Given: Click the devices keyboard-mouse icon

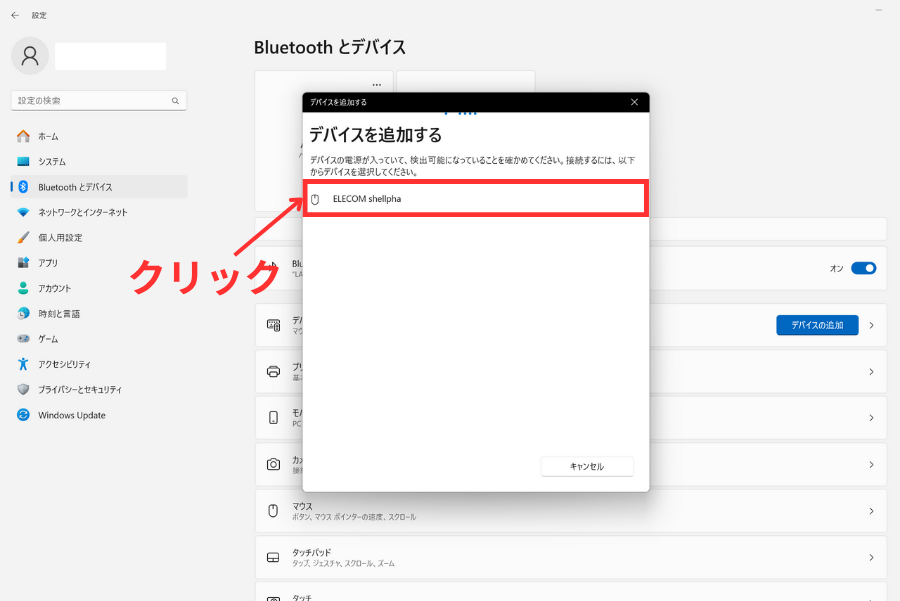Looking at the screenshot, I should (273, 325).
